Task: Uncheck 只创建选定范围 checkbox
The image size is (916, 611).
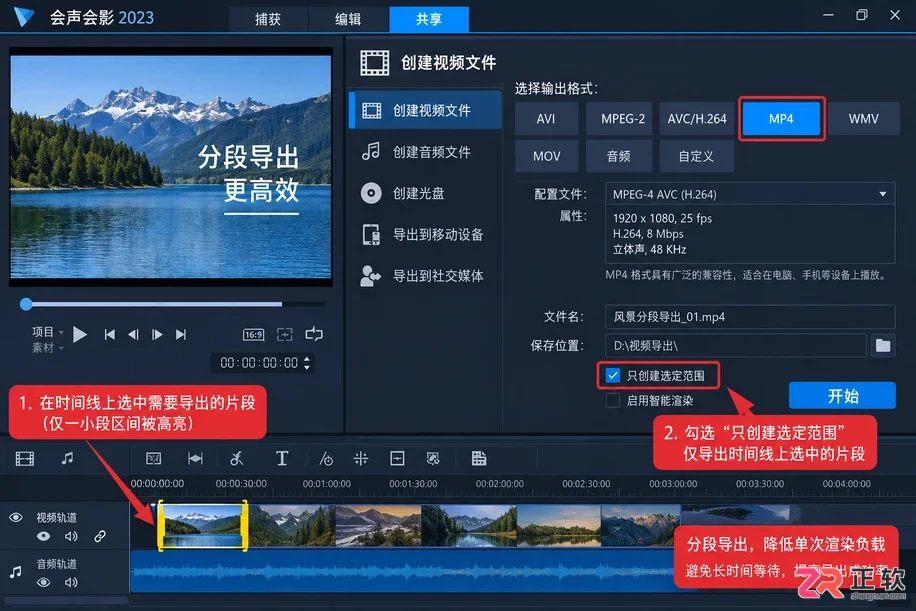Action: [x=612, y=376]
